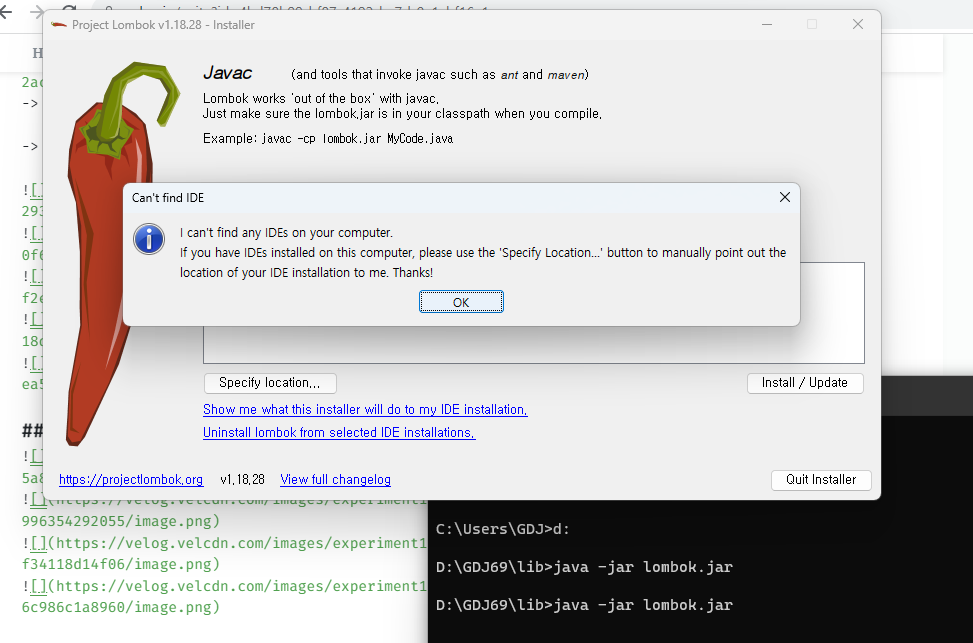973x643 pixels.
Task: Open View full changelog link
Action: (335, 480)
